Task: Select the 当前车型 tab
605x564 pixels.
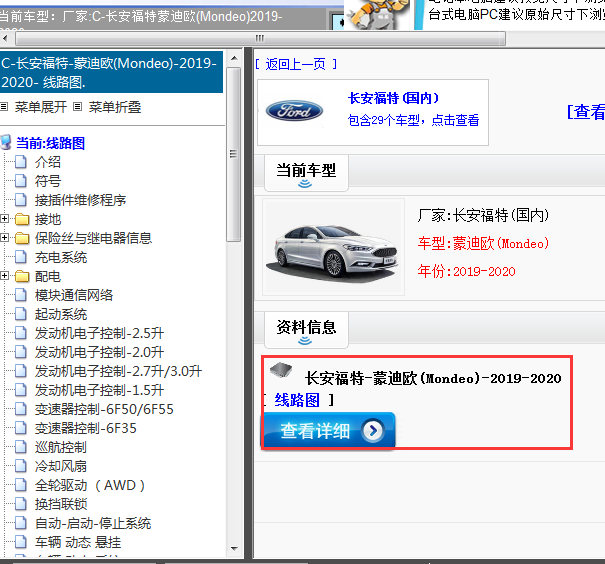Action: [306, 173]
